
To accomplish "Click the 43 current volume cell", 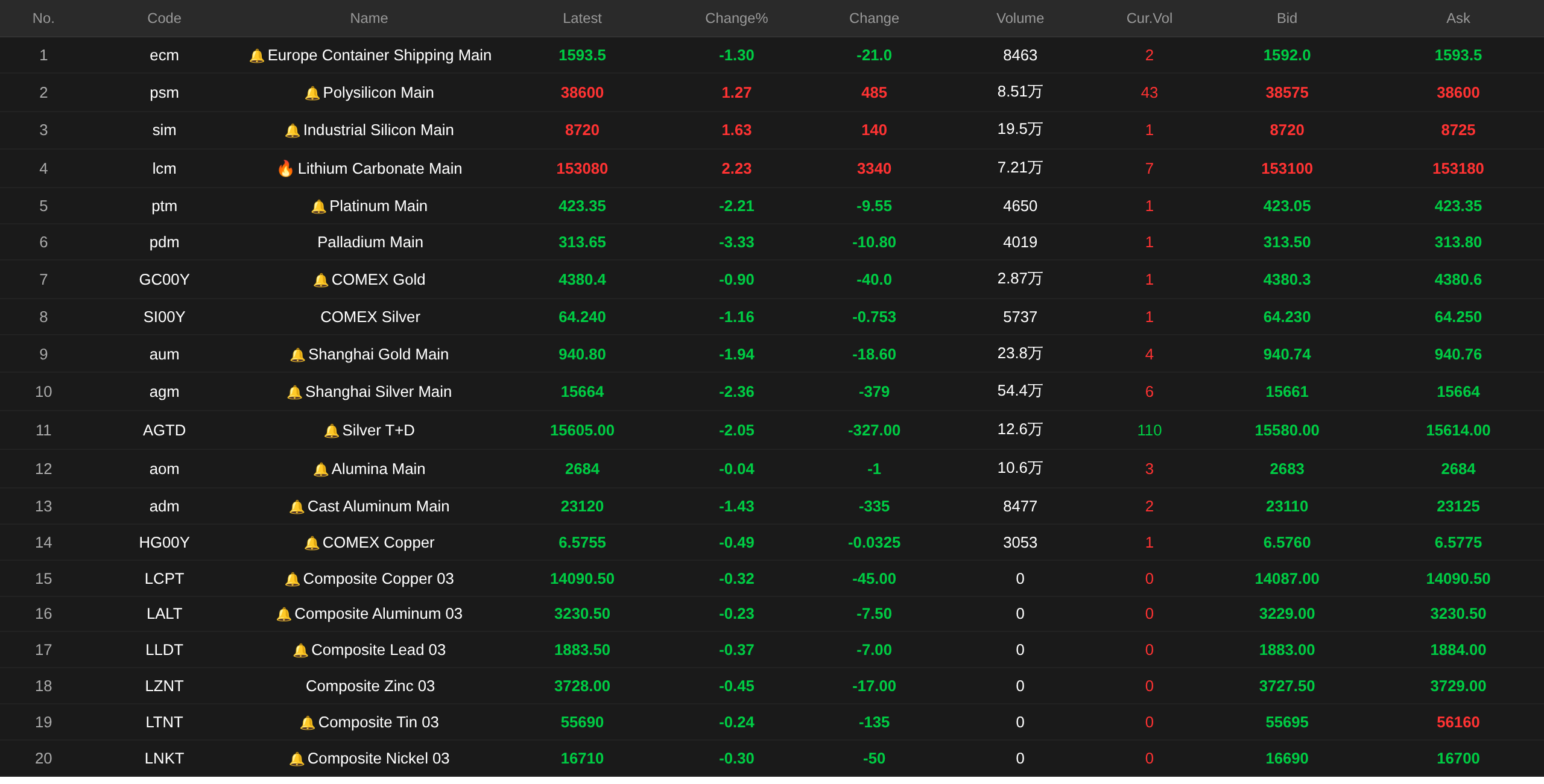I will click(x=1150, y=92).
